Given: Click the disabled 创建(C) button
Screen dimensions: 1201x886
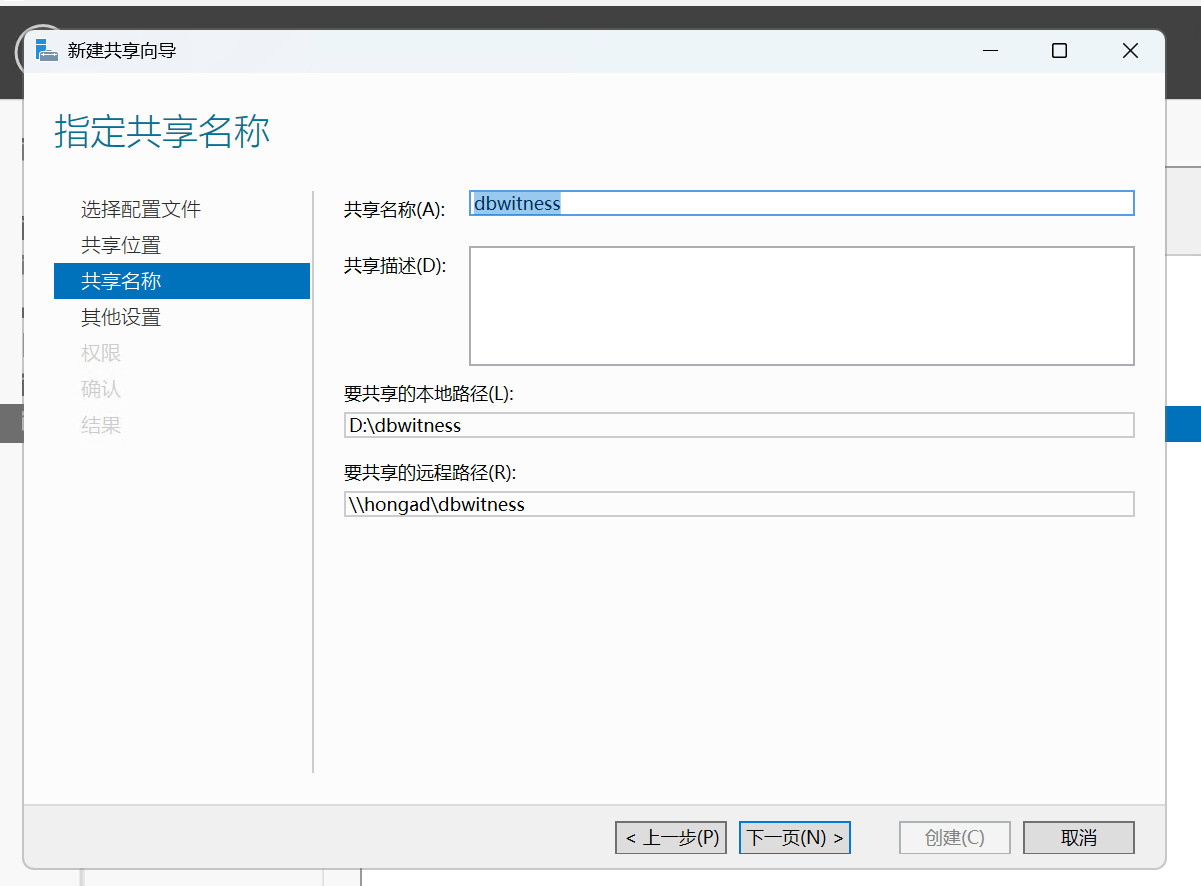Looking at the screenshot, I should point(954,837).
